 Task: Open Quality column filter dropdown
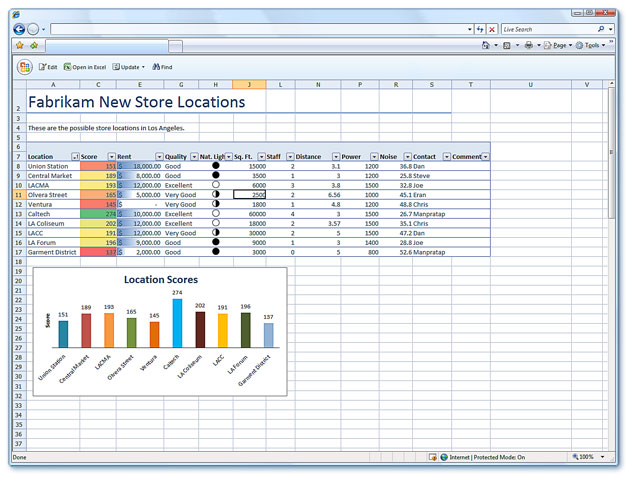194,157
